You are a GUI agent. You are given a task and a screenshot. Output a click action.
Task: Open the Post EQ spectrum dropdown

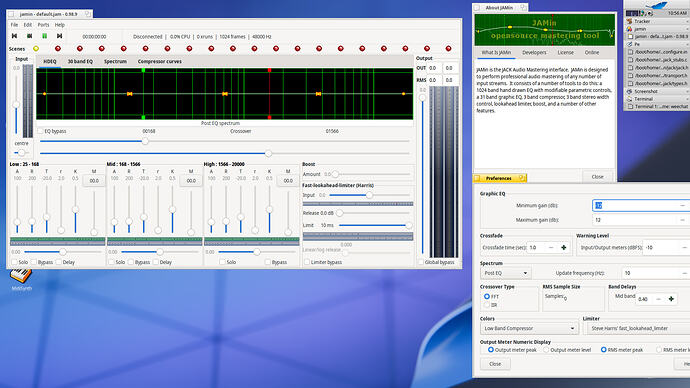coord(506,273)
